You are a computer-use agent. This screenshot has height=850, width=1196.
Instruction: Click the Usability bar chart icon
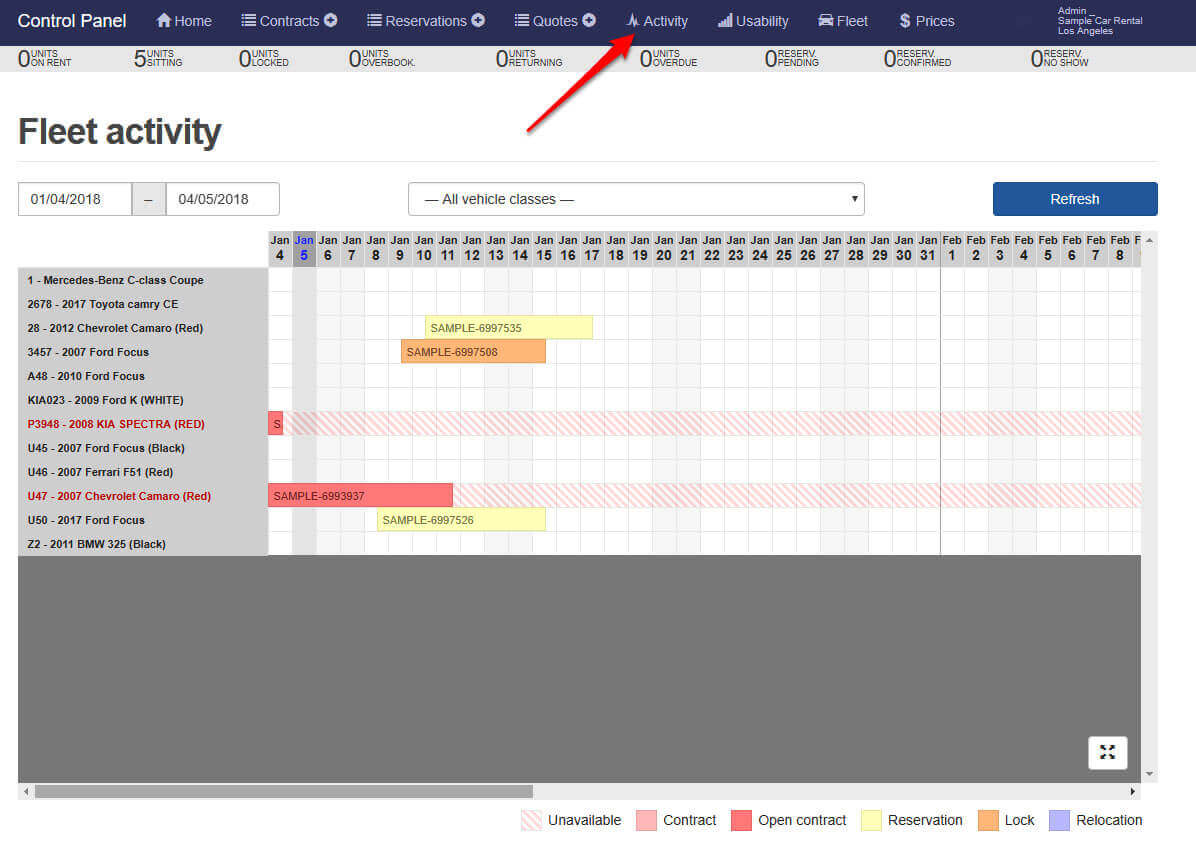pyautogui.click(x=725, y=21)
